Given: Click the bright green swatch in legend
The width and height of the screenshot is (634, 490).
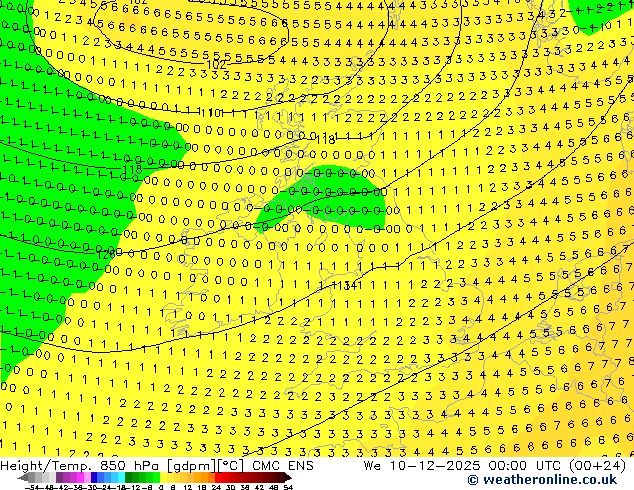Looking at the screenshot, I should click(156, 478).
